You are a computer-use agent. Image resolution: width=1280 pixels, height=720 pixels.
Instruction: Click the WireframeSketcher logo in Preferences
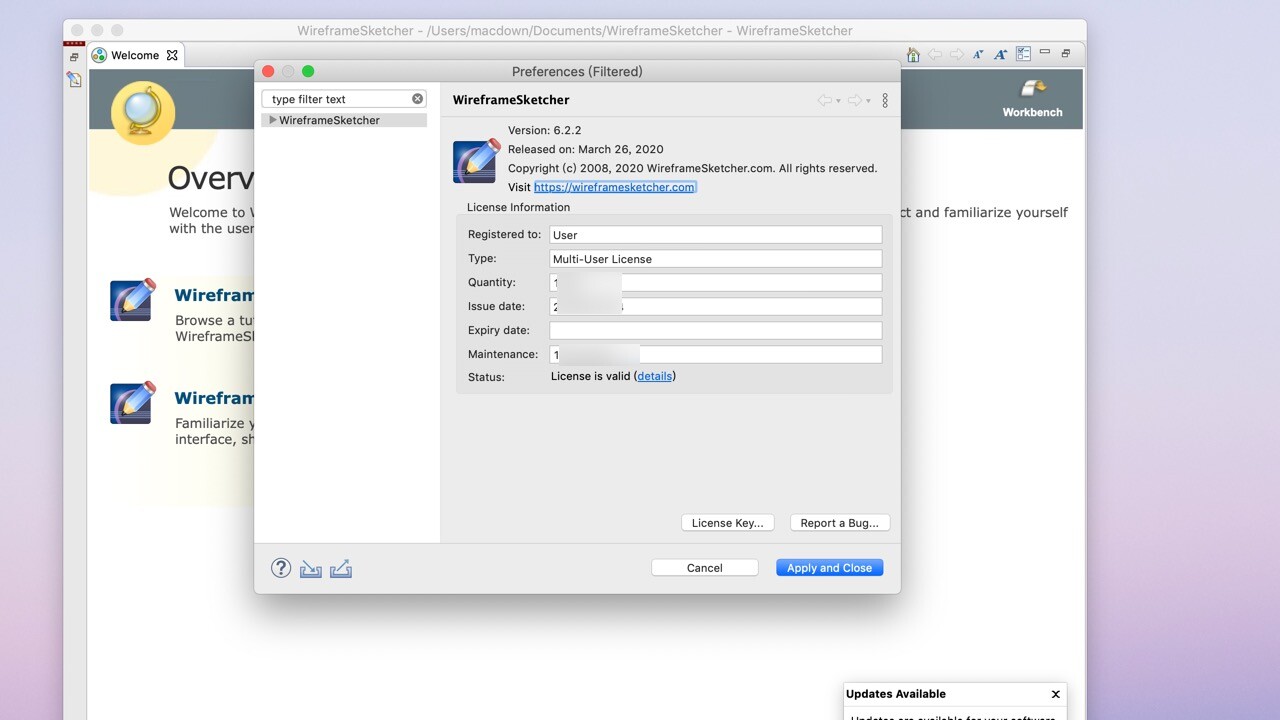coord(476,161)
